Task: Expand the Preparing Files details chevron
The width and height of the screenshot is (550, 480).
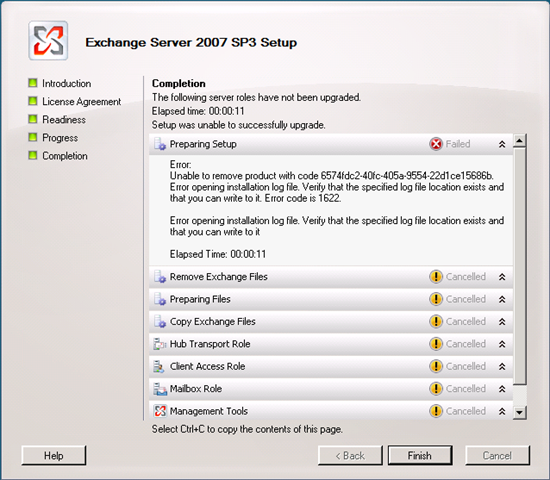Action: pos(502,299)
